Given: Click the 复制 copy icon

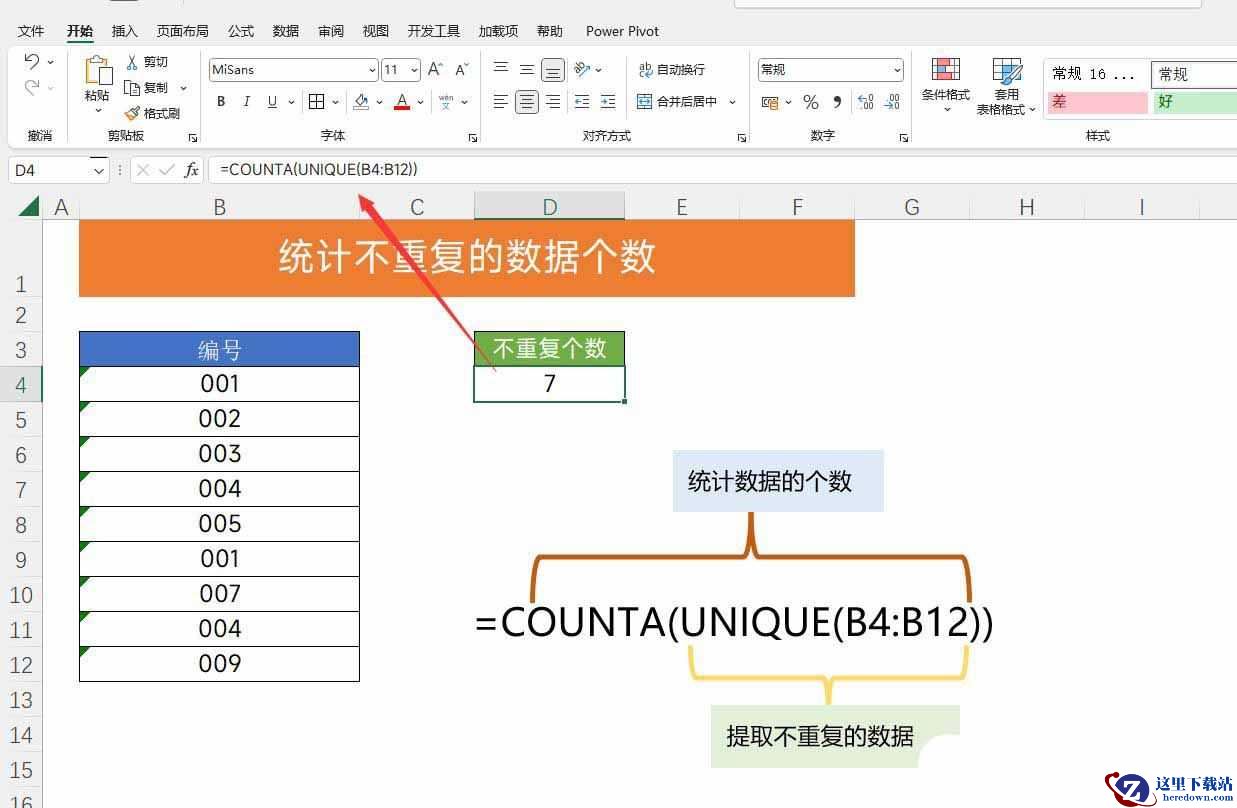Looking at the screenshot, I should (x=132, y=88).
